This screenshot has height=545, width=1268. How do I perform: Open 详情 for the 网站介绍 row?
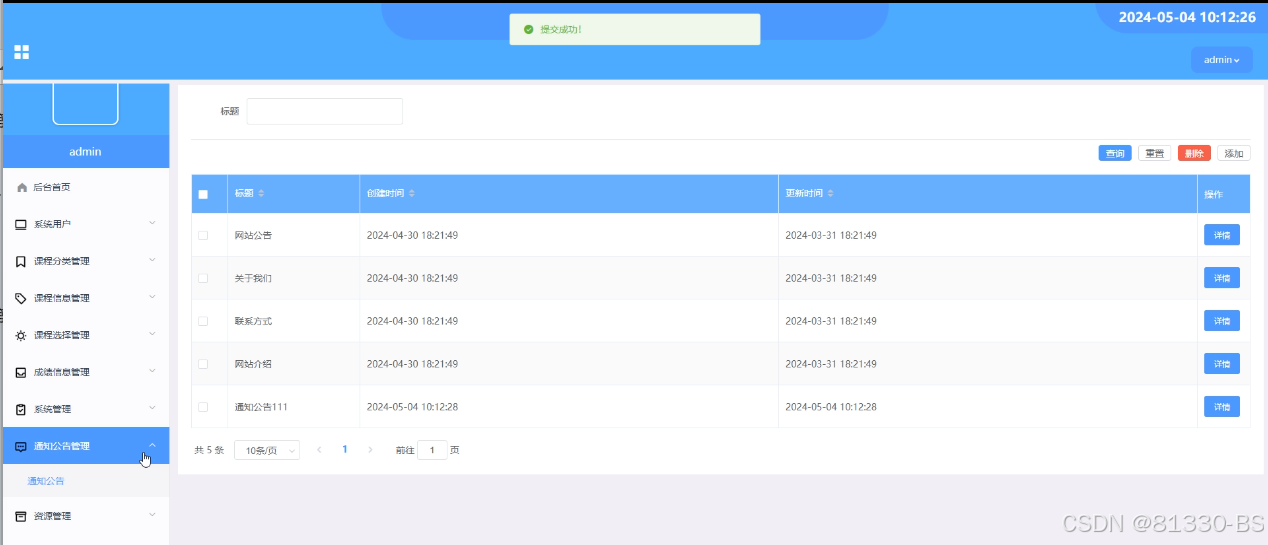(x=1222, y=364)
